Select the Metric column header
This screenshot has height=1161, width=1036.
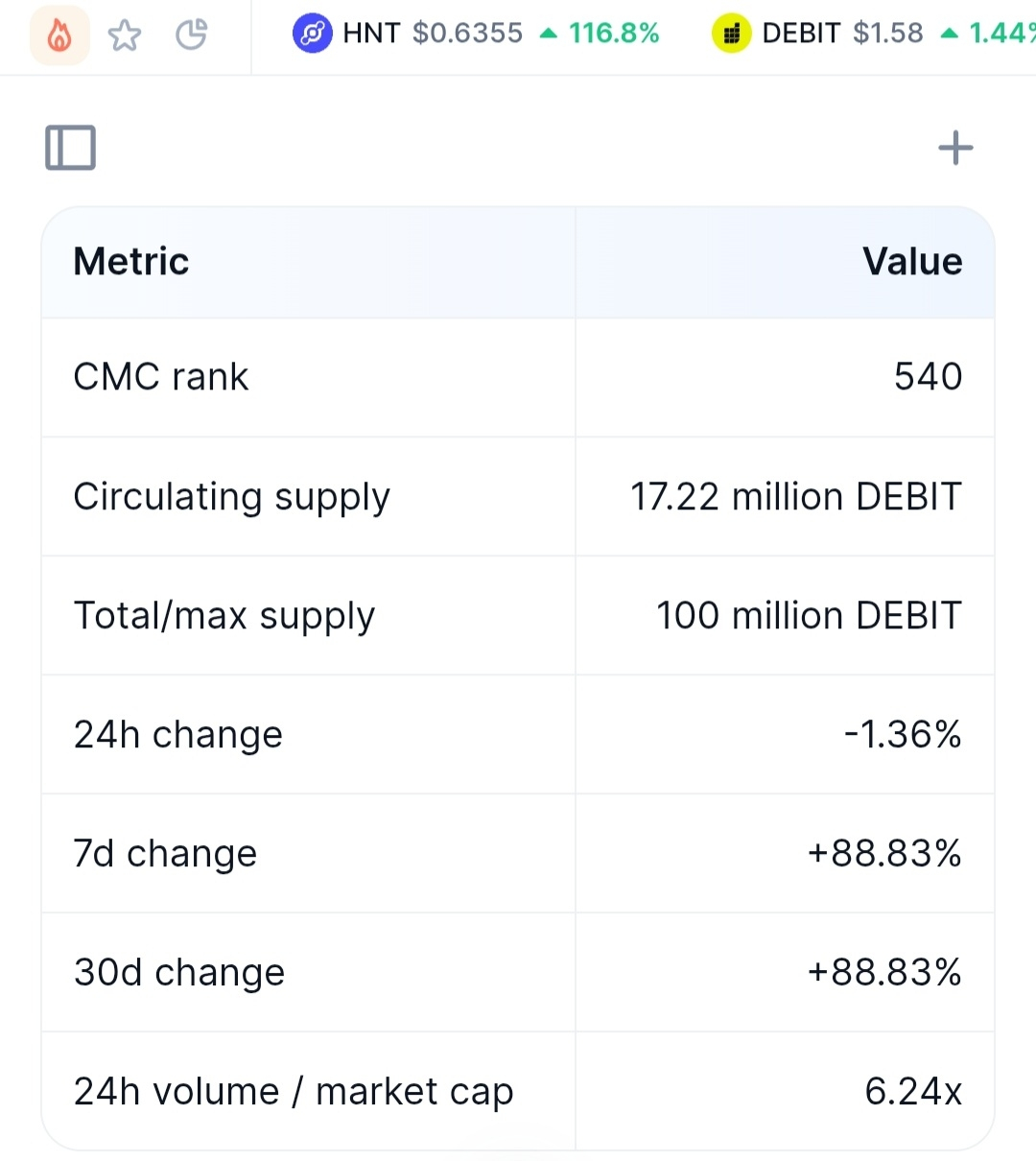(131, 261)
